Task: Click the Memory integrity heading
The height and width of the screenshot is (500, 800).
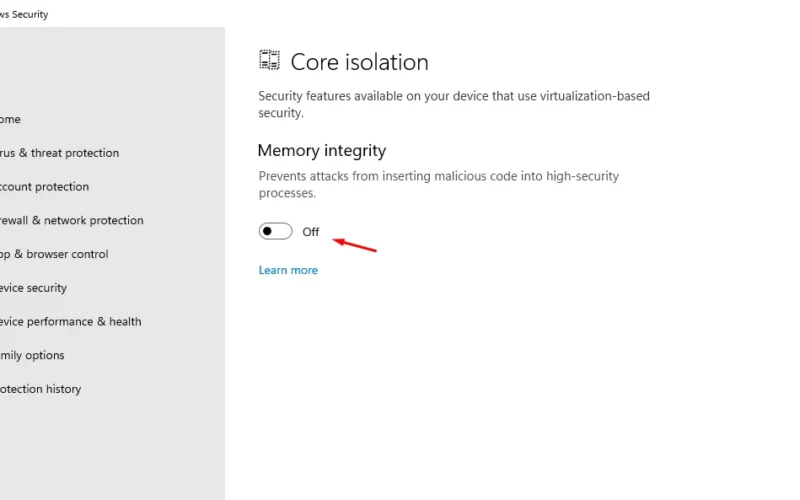Action: (322, 151)
